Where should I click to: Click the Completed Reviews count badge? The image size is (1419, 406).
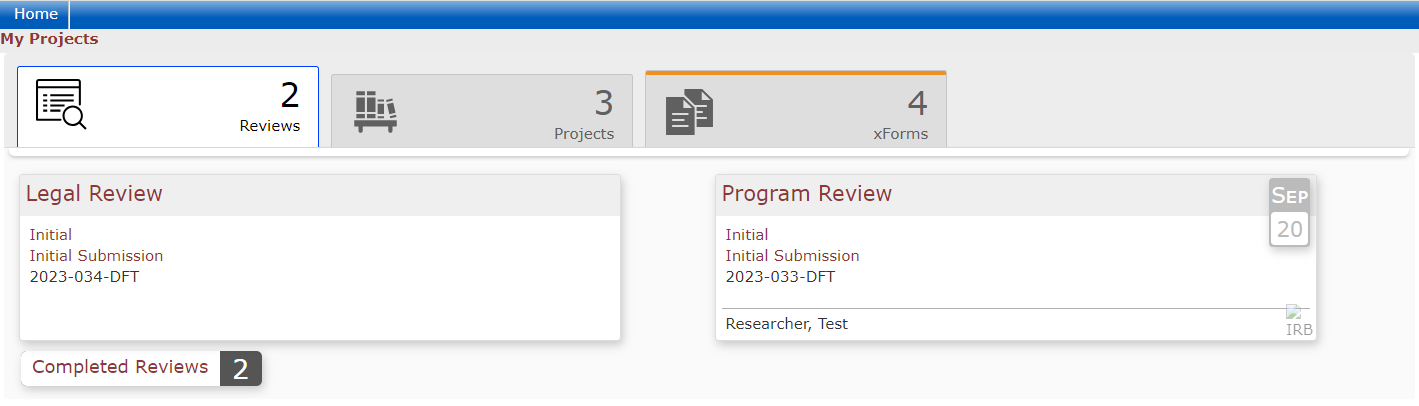pos(240,369)
